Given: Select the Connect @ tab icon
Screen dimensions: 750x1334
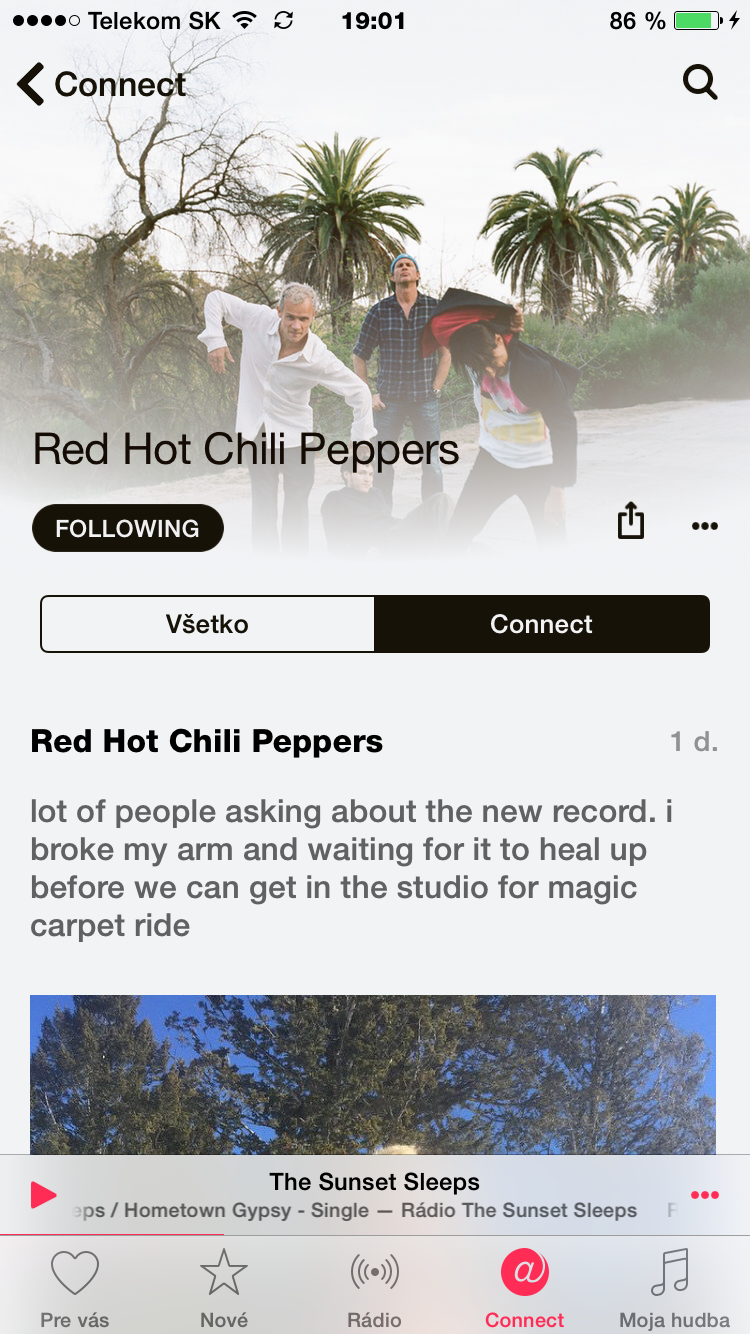Looking at the screenshot, I should [525, 1272].
